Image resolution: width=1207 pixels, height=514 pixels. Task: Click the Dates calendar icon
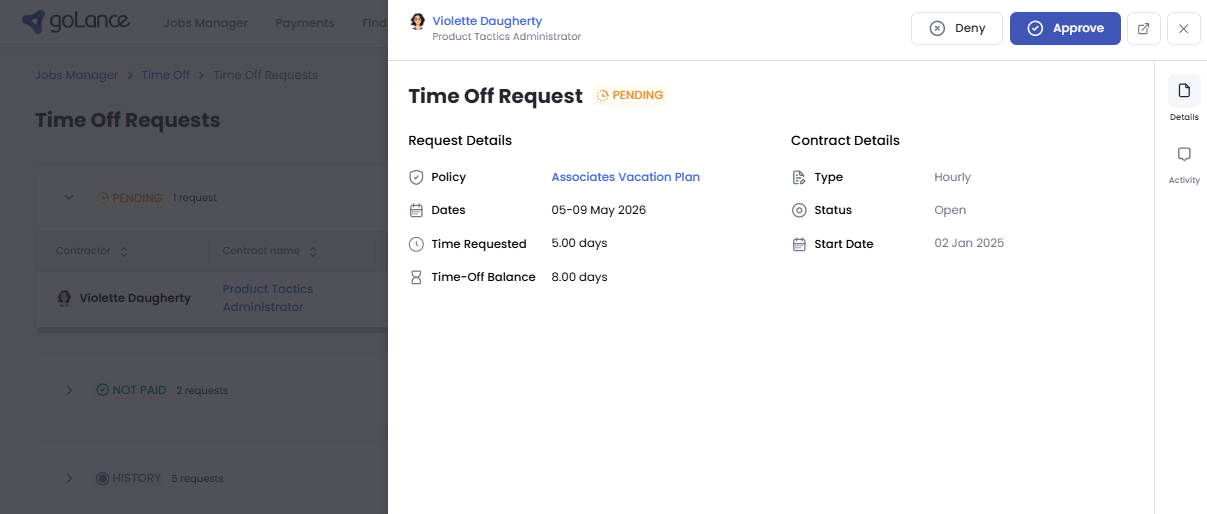416,211
